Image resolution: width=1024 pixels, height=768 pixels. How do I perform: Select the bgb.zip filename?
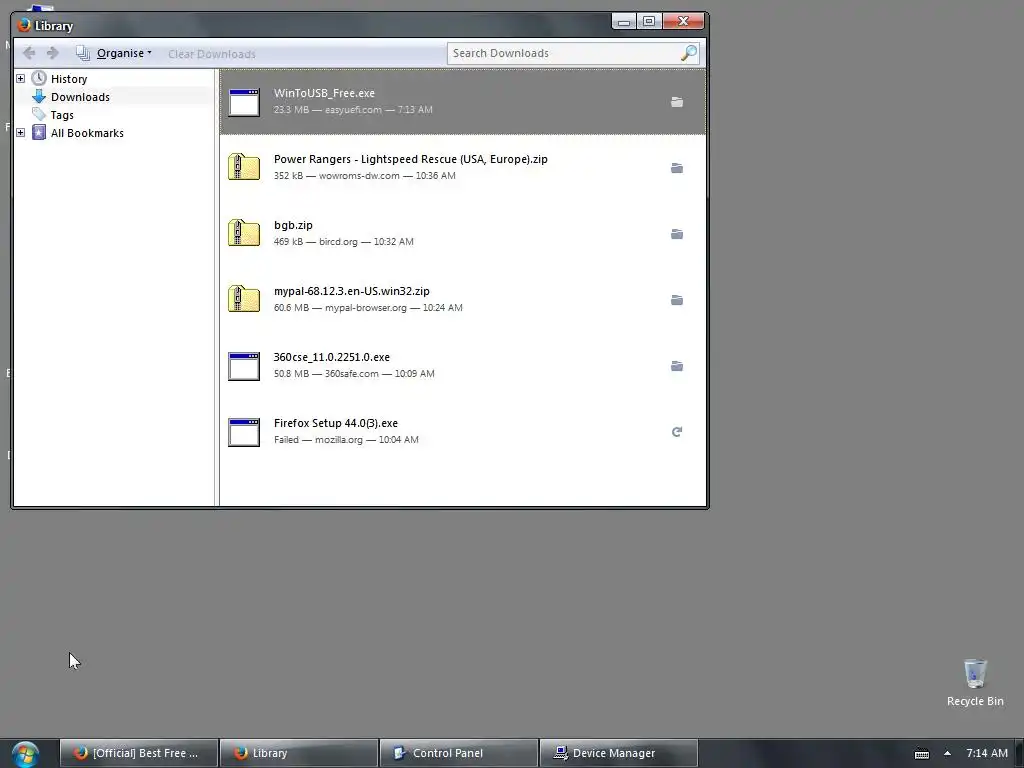pos(293,225)
